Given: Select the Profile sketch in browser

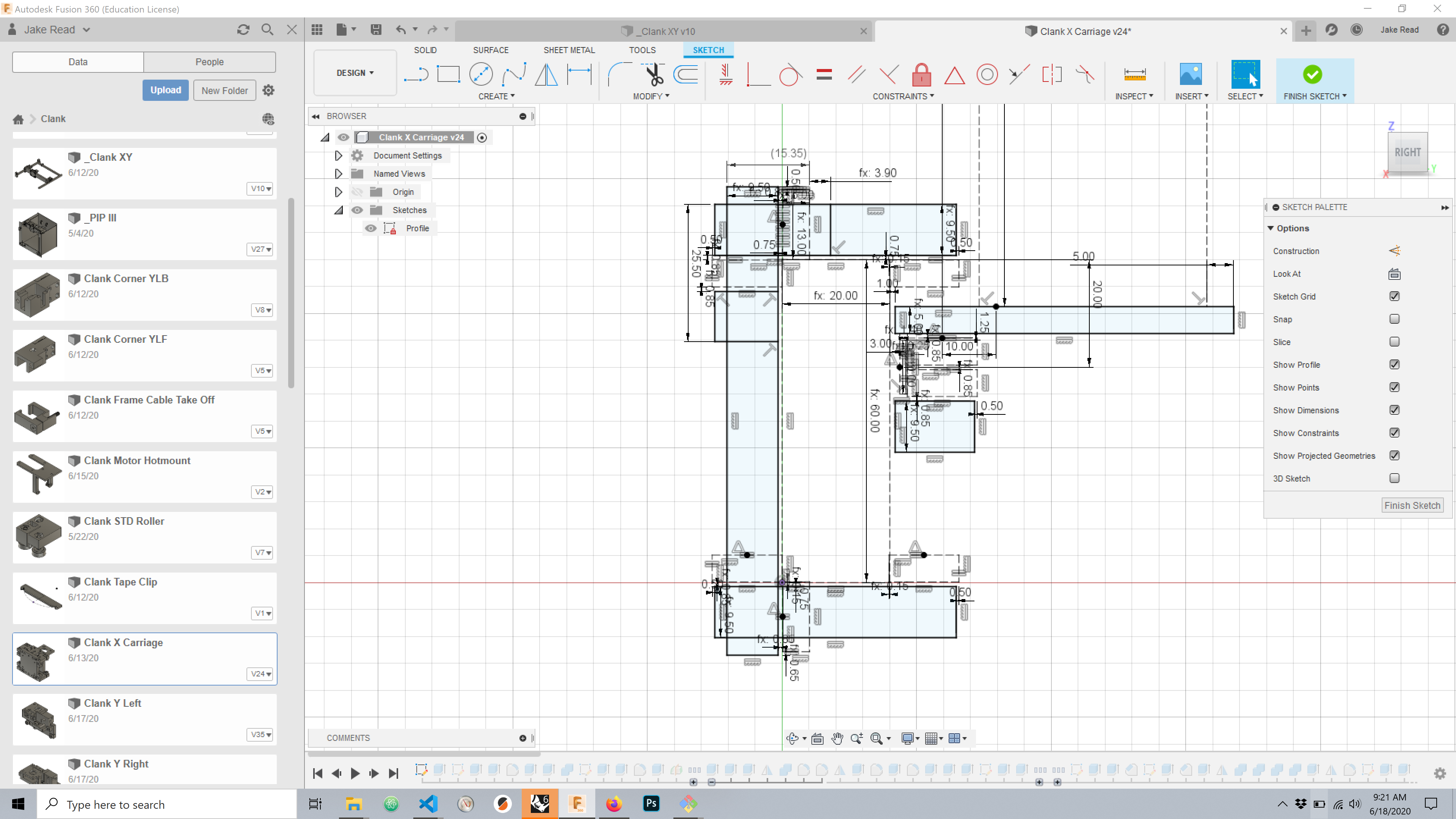Looking at the screenshot, I should tap(418, 228).
